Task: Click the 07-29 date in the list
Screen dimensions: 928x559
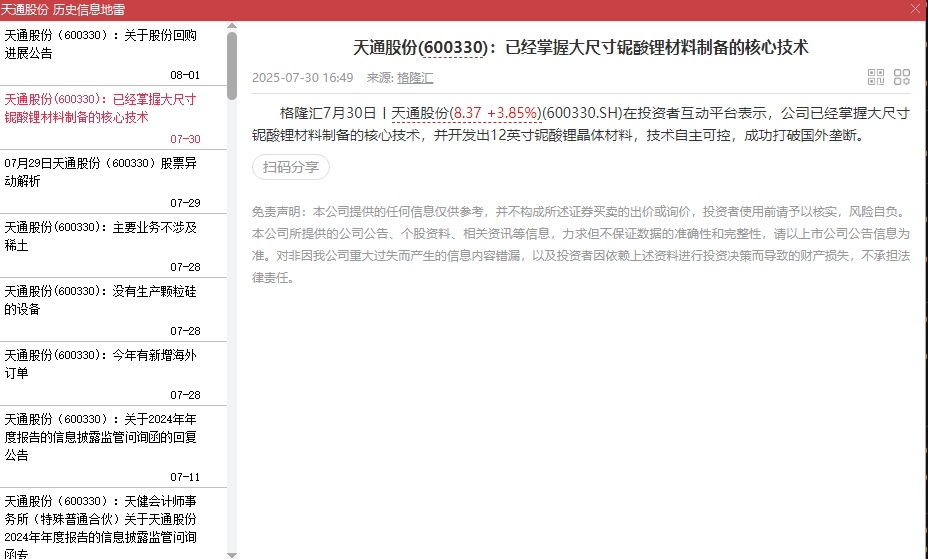Action: (185, 203)
